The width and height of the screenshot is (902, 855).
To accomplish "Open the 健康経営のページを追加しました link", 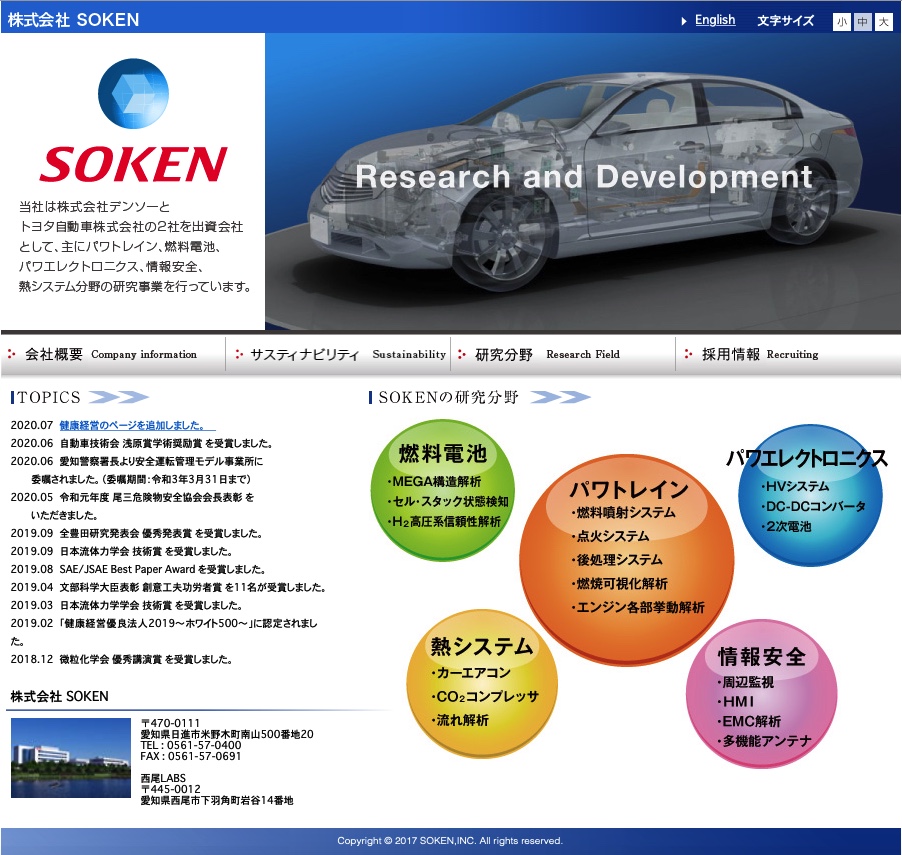I will pos(137,426).
